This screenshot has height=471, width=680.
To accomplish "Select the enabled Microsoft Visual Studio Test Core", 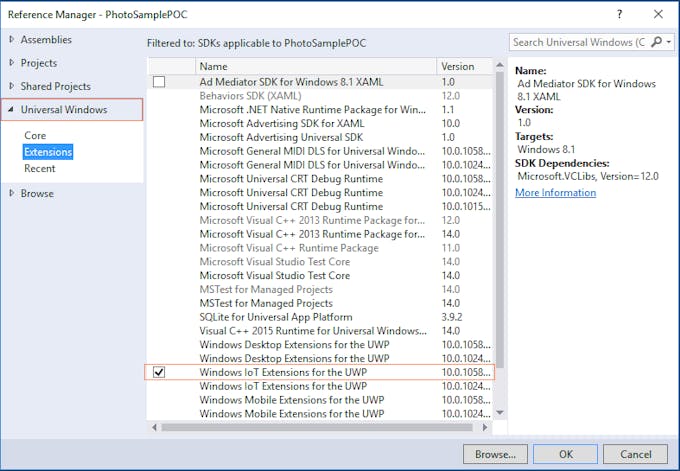I will point(320,275).
